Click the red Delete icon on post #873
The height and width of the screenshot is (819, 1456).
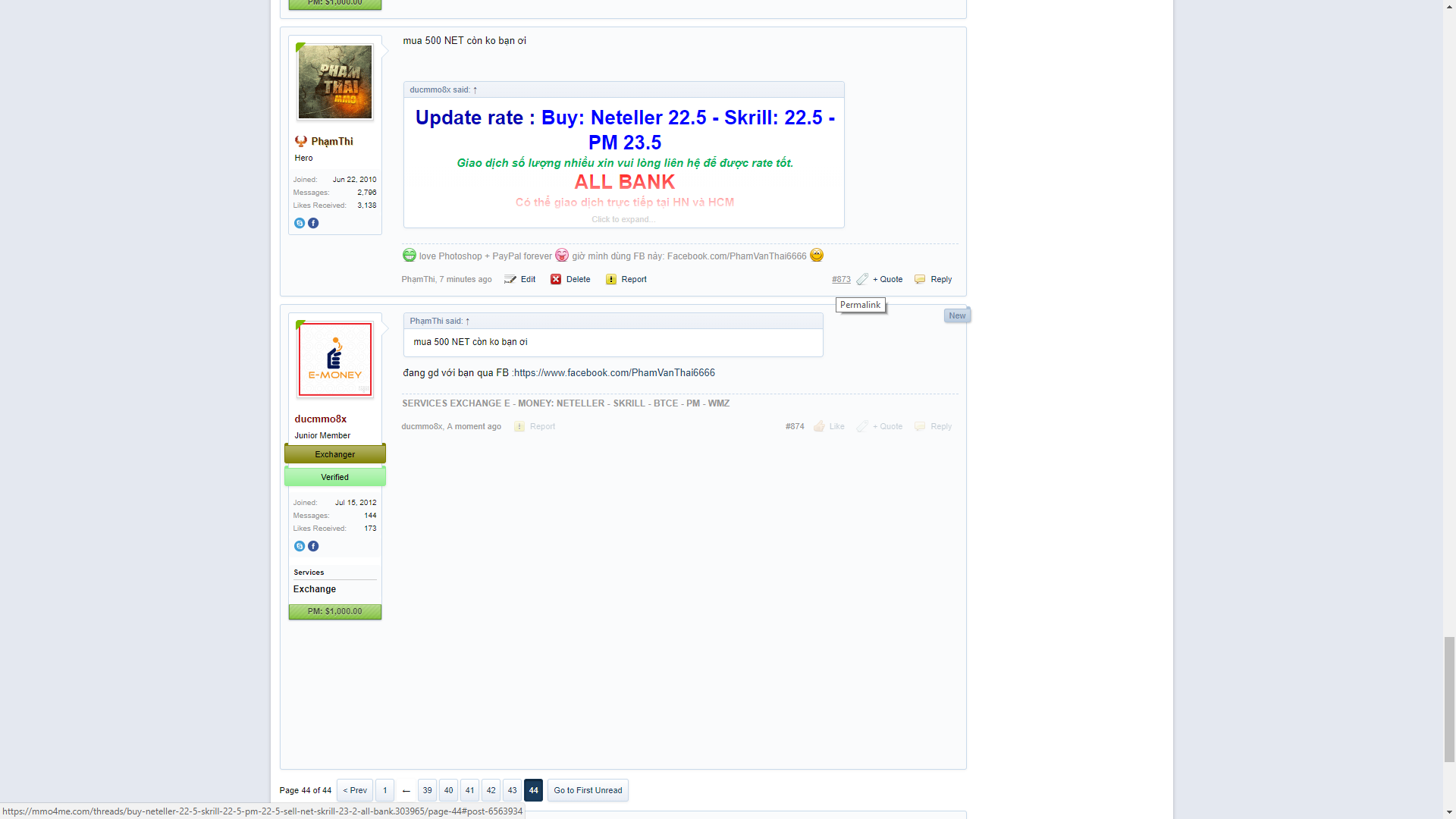556,279
